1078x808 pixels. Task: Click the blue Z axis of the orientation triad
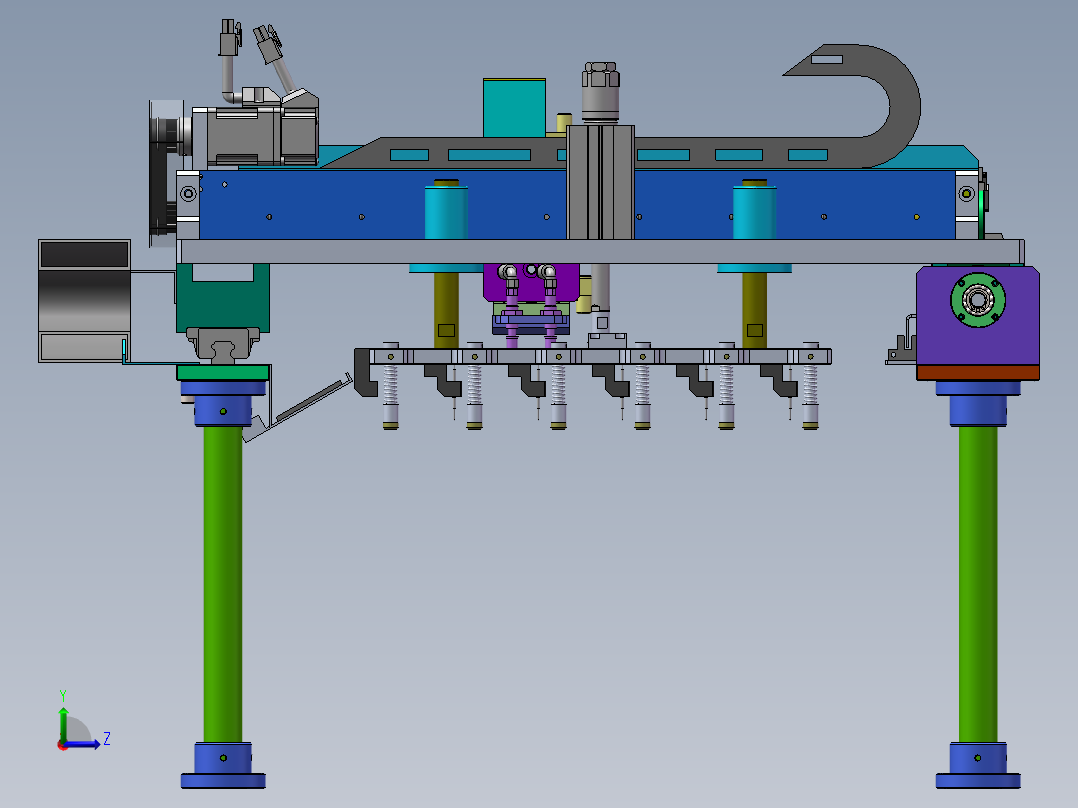click(82, 744)
